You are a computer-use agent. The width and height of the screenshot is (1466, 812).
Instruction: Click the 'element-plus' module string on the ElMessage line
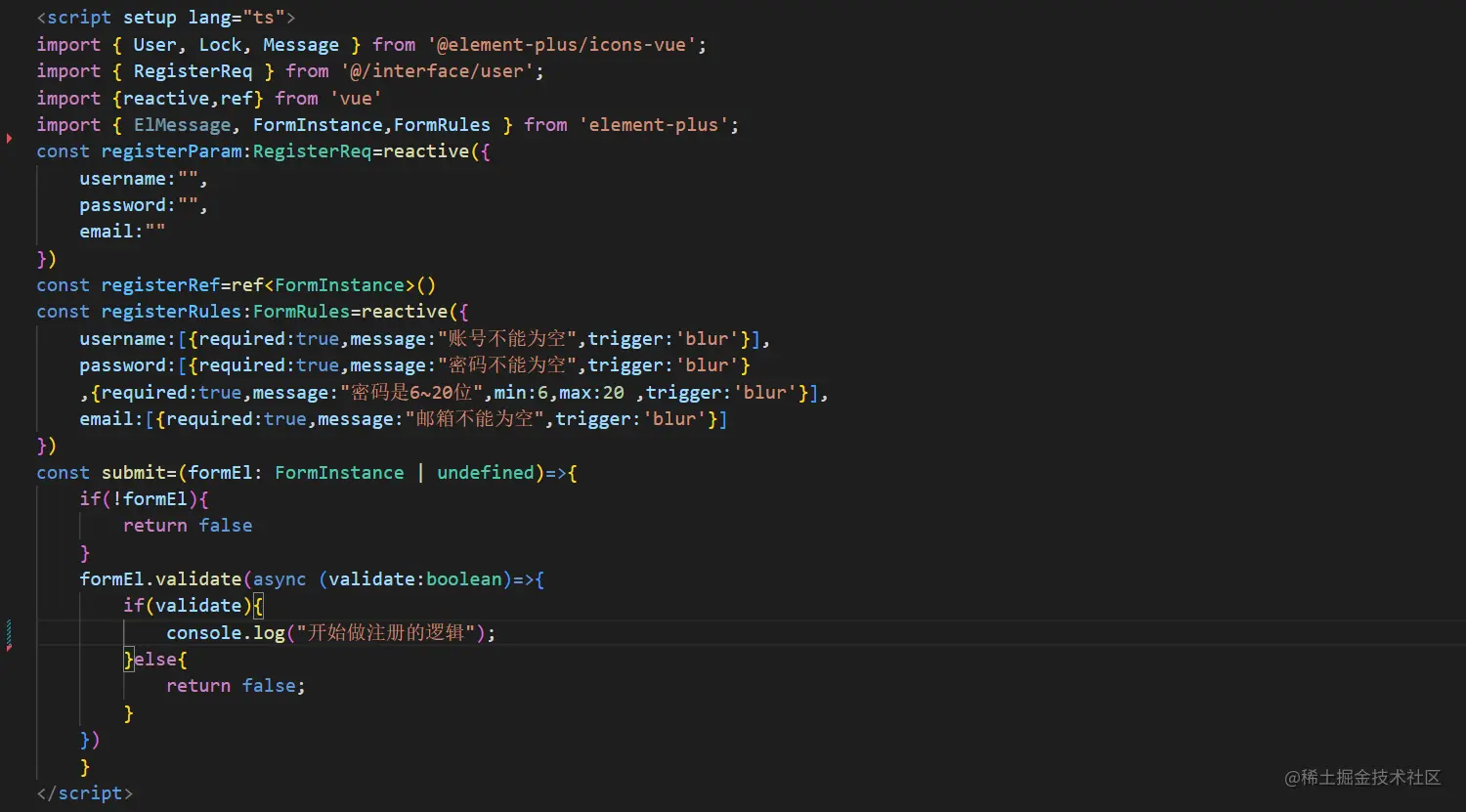point(654,125)
